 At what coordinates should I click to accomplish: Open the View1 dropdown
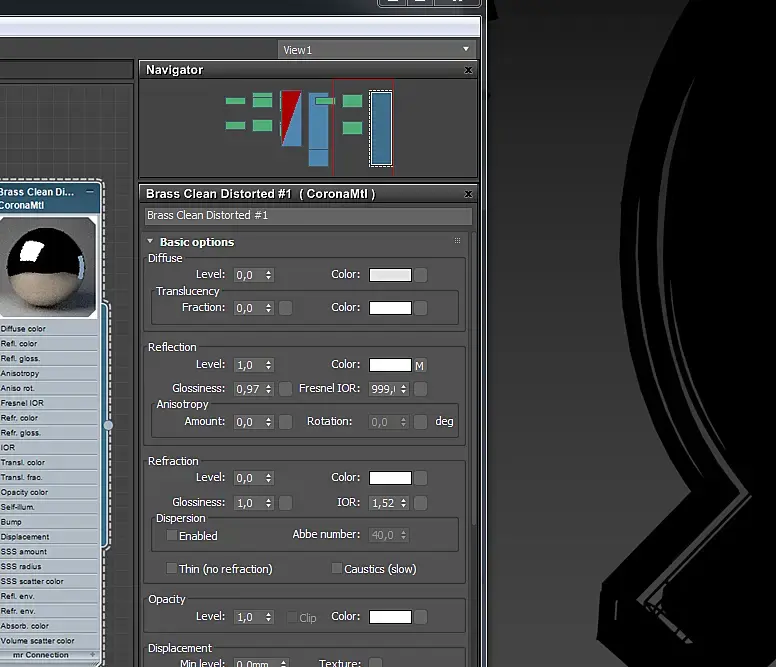coord(377,50)
